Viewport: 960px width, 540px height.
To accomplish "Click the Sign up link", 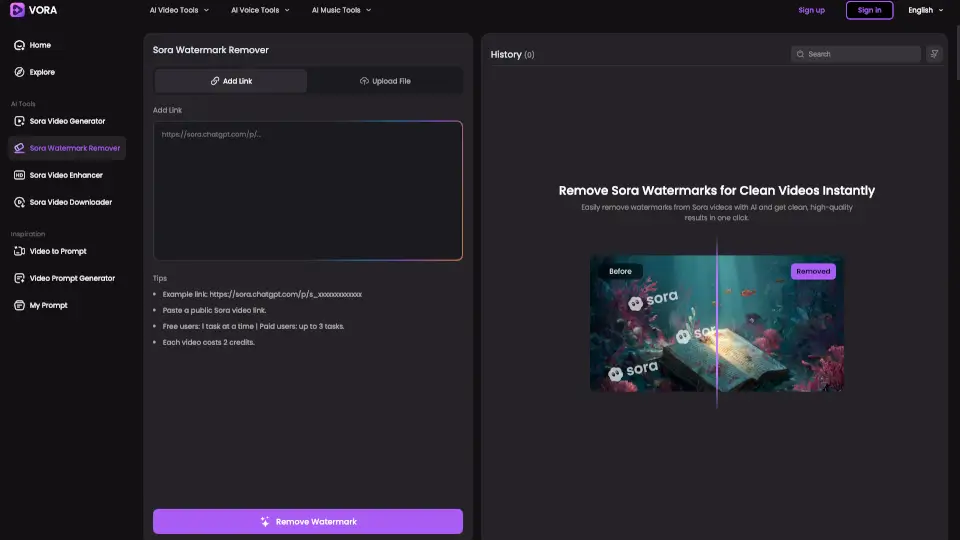I will coord(811,10).
